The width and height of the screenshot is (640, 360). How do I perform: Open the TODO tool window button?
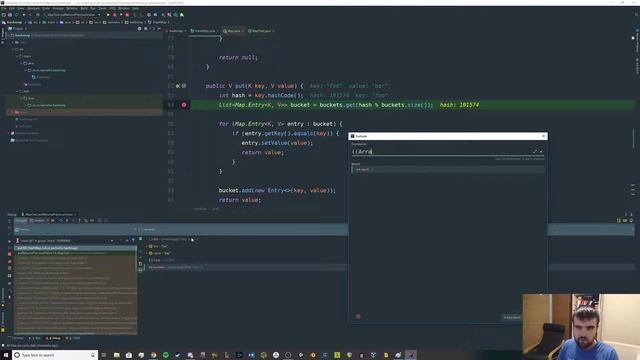pyautogui.click(x=73, y=338)
